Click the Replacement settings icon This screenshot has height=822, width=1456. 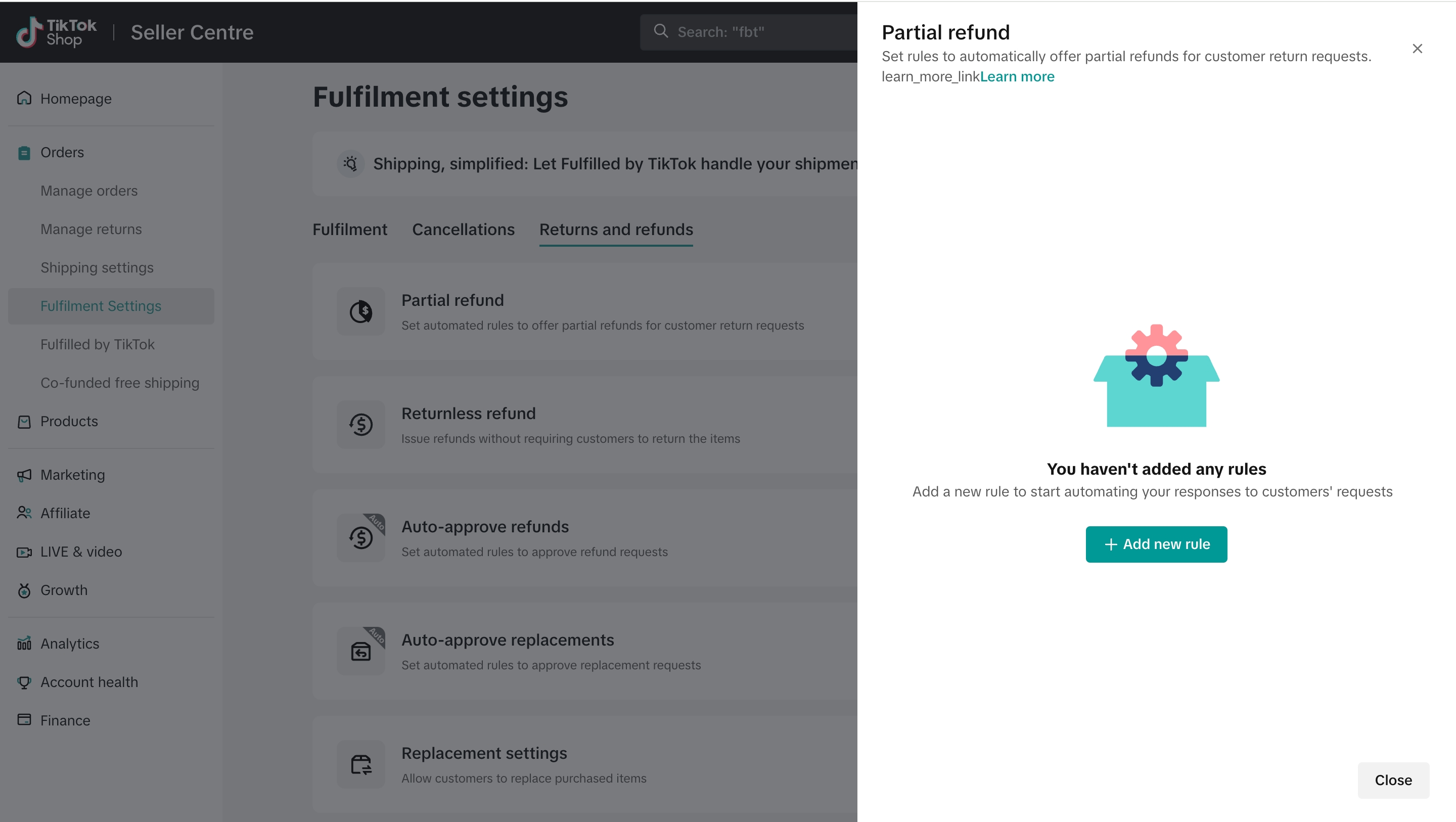click(360, 764)
